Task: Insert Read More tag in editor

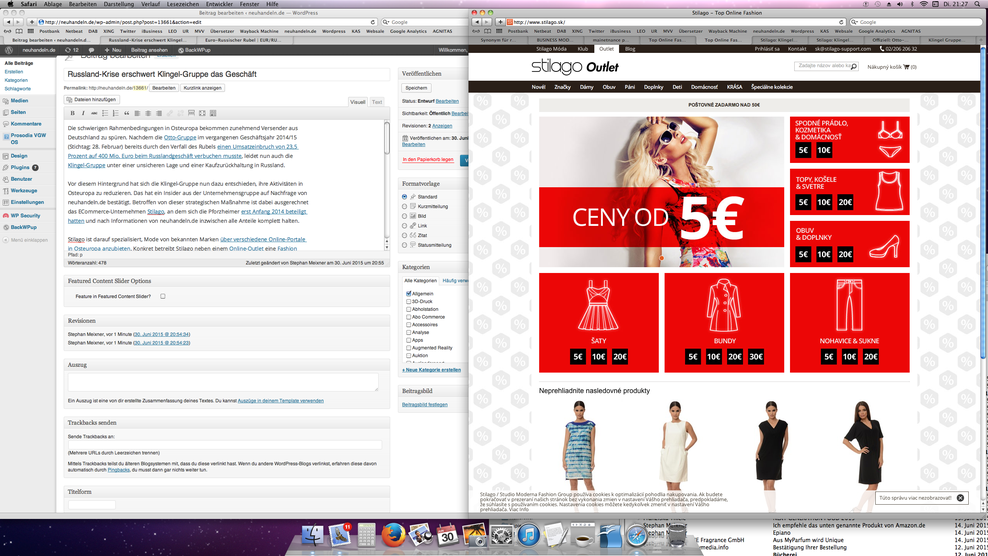Action: pyautogui.click(x=192, y=113)
